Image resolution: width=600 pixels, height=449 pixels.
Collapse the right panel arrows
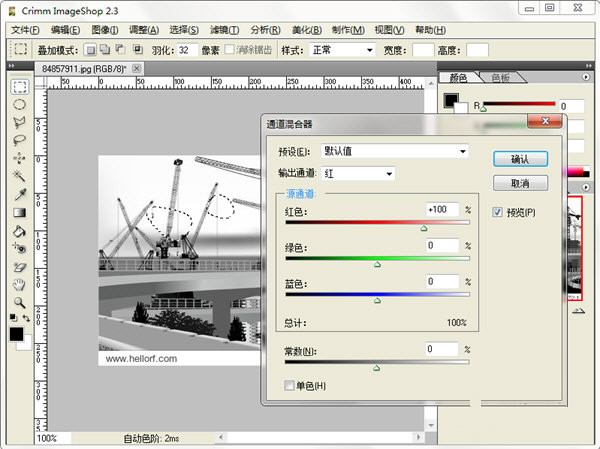coord(588,65)
